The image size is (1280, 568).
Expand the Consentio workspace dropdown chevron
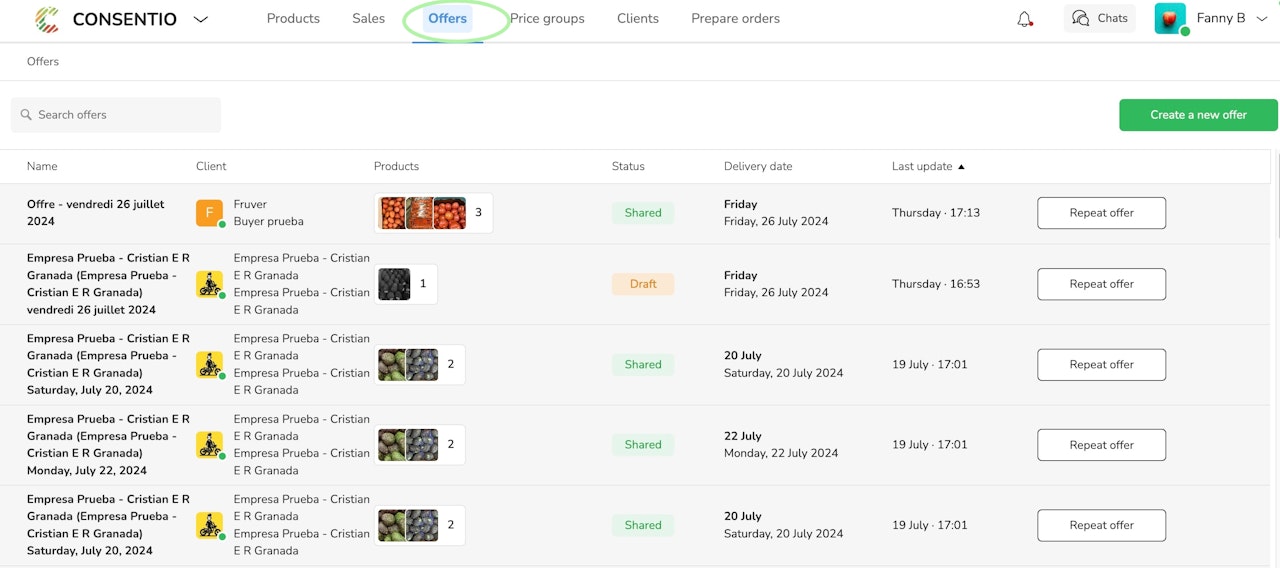click(x=201, y=19)
